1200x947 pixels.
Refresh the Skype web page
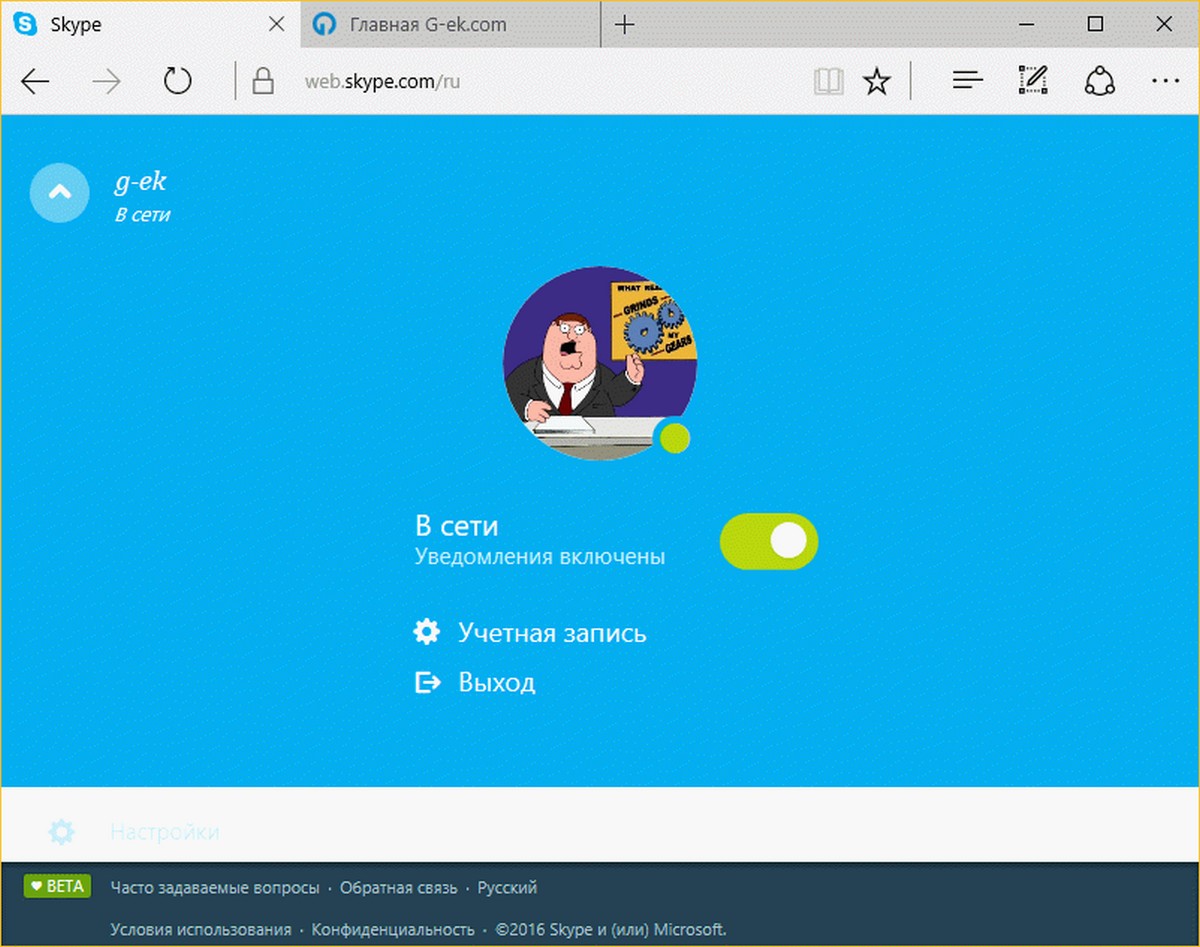[x=177, y=81]
